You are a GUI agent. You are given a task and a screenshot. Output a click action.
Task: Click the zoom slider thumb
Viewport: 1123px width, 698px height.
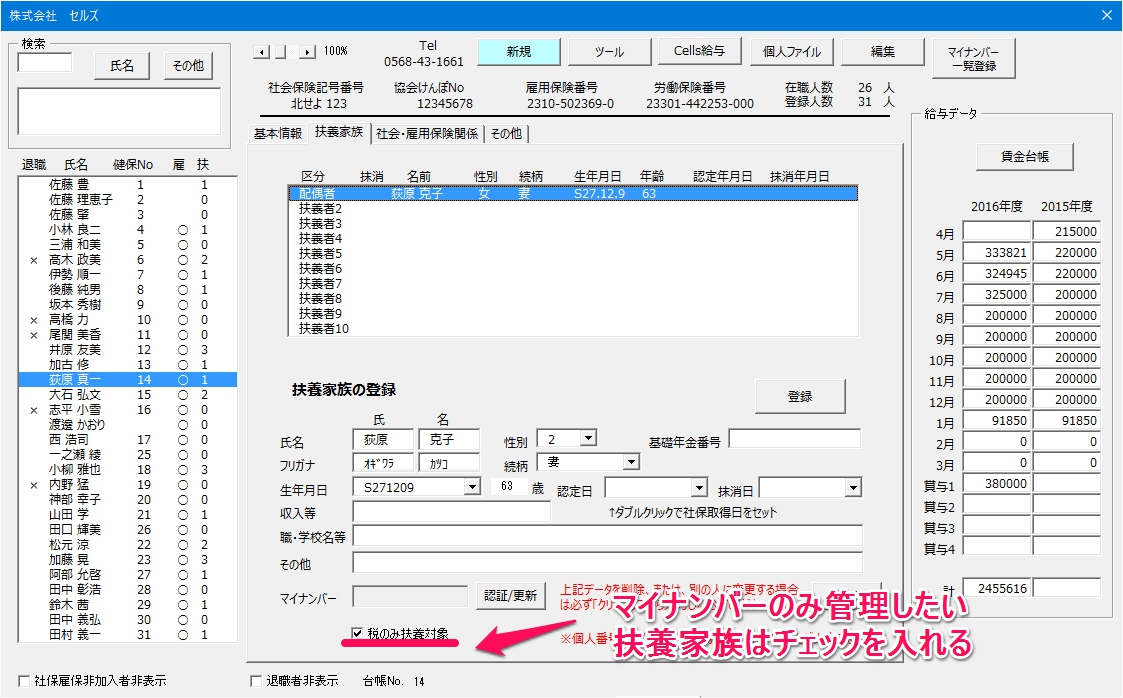click(281, 52)
